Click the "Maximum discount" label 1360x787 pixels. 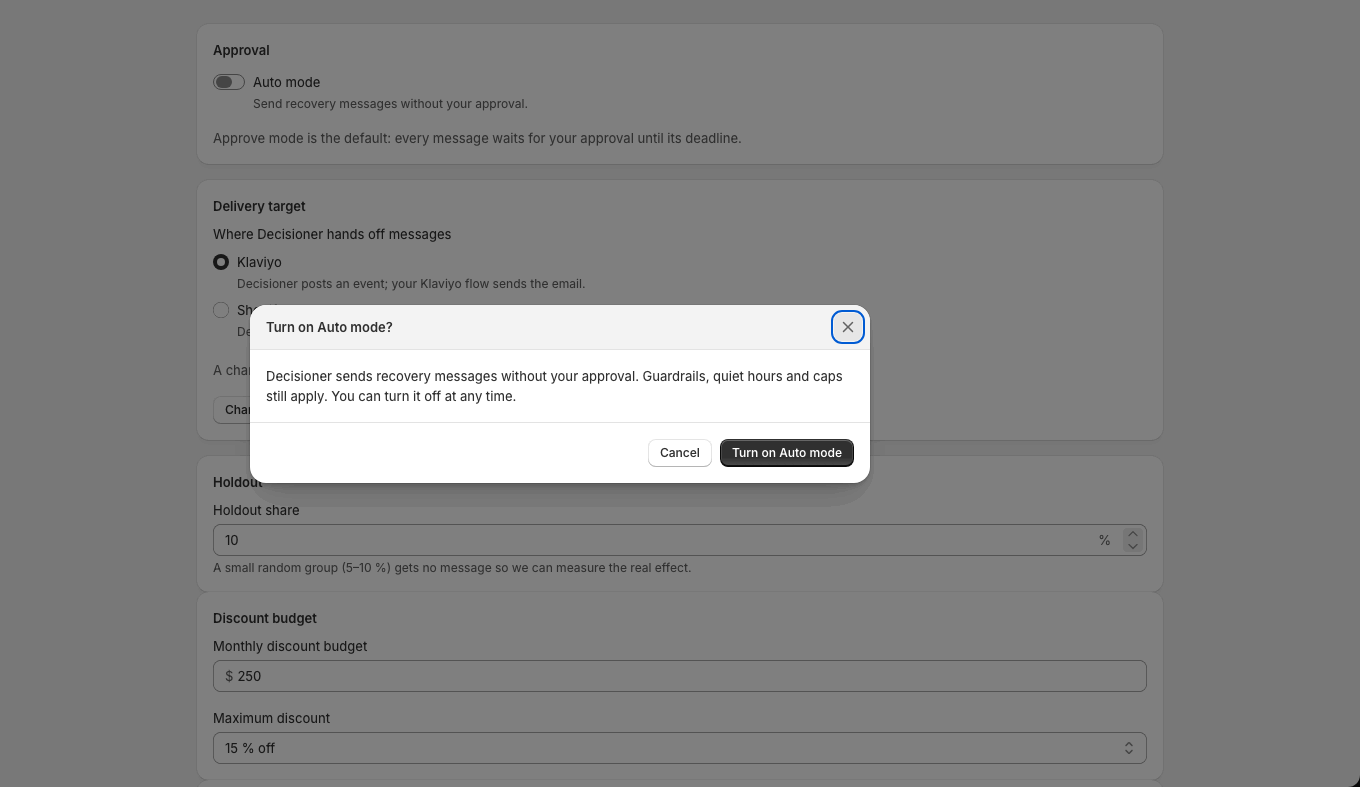coord(271,718)
